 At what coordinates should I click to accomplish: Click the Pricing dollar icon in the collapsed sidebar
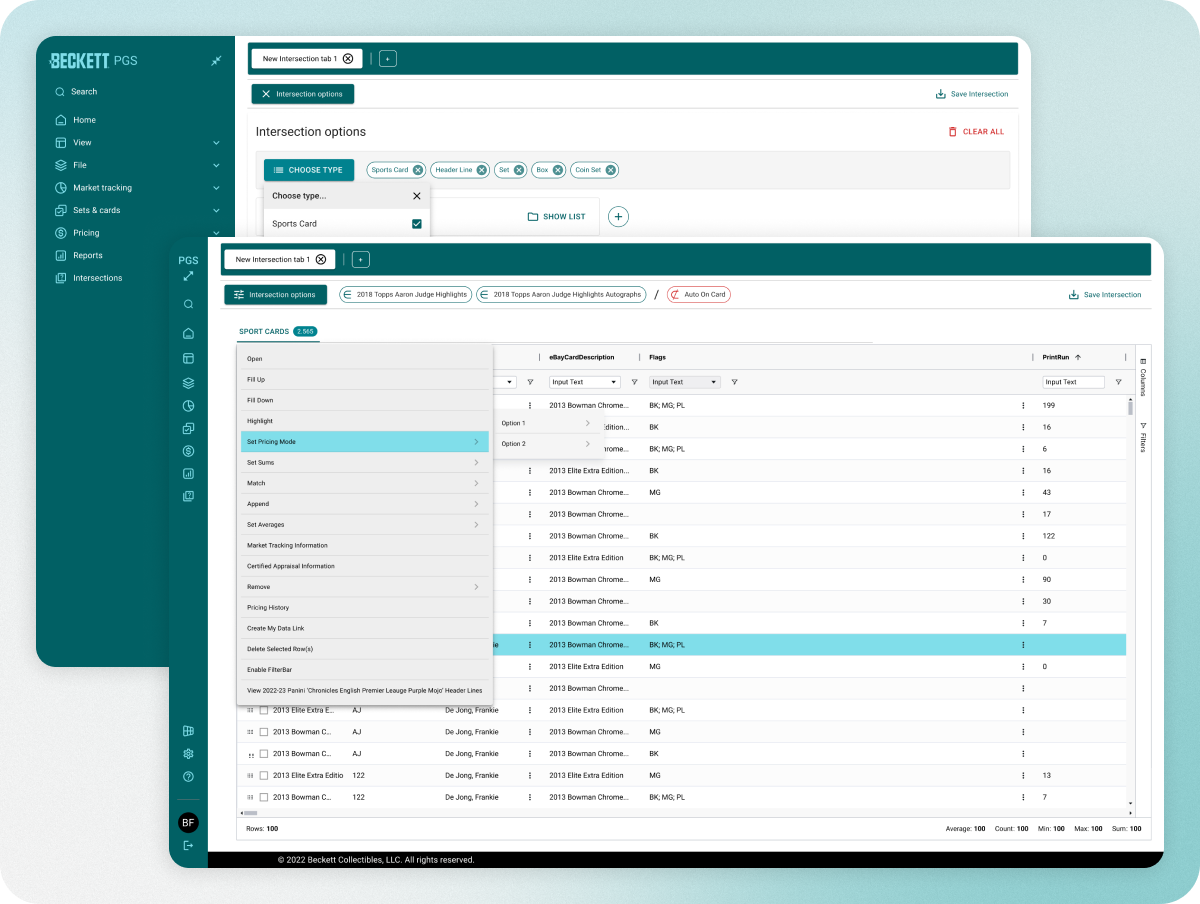[188, 451]
